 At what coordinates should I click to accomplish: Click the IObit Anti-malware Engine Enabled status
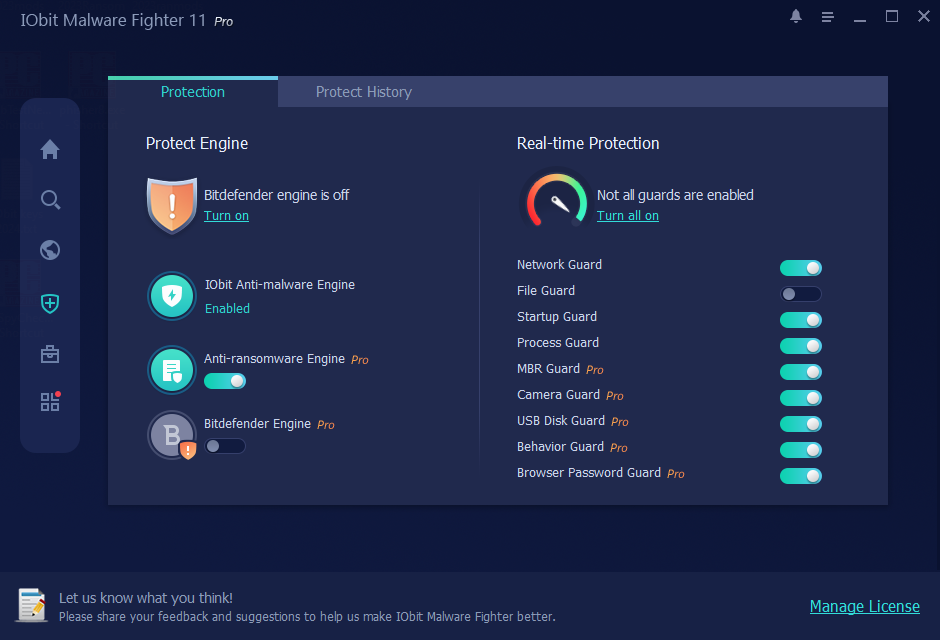click(x=227, y=309)
